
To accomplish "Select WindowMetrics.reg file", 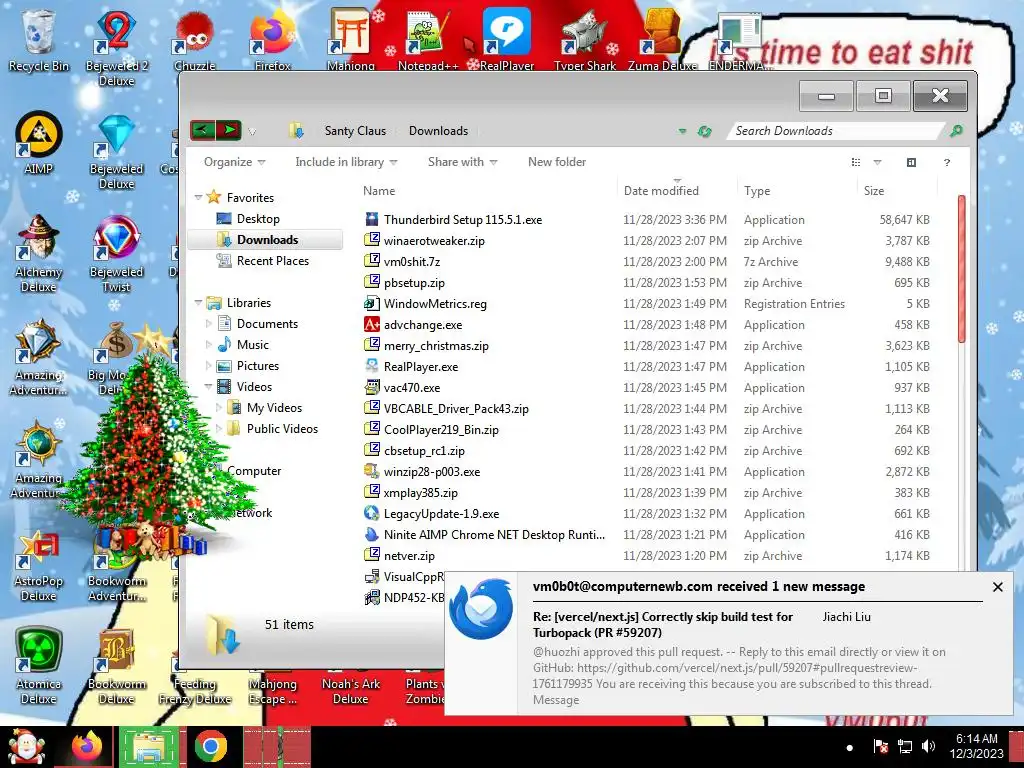I will point(435,304).
